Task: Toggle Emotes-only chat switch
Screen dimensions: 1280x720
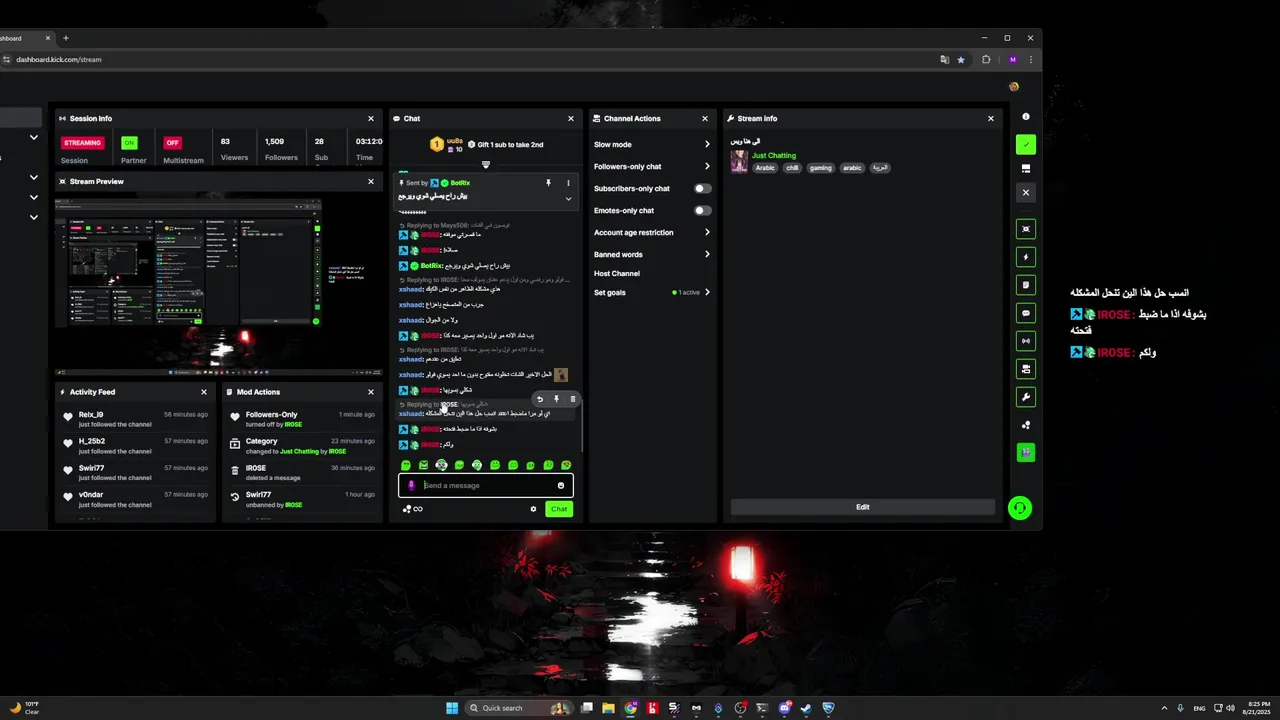Action: (703, 210)
